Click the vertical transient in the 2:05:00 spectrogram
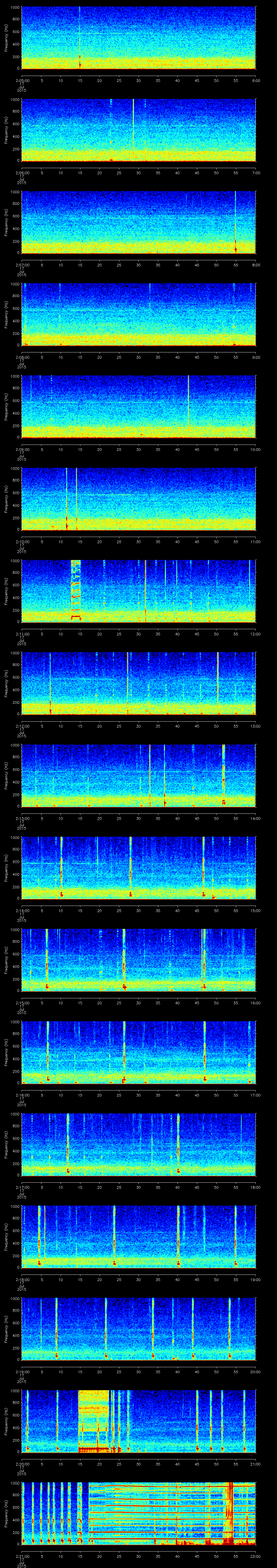This screenshot has width=277, height=1568. [80, 38]
